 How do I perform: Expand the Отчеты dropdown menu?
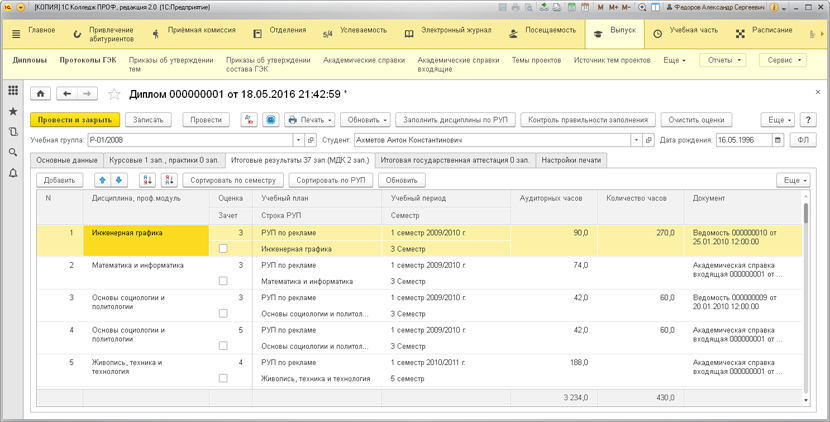(721, 60)
